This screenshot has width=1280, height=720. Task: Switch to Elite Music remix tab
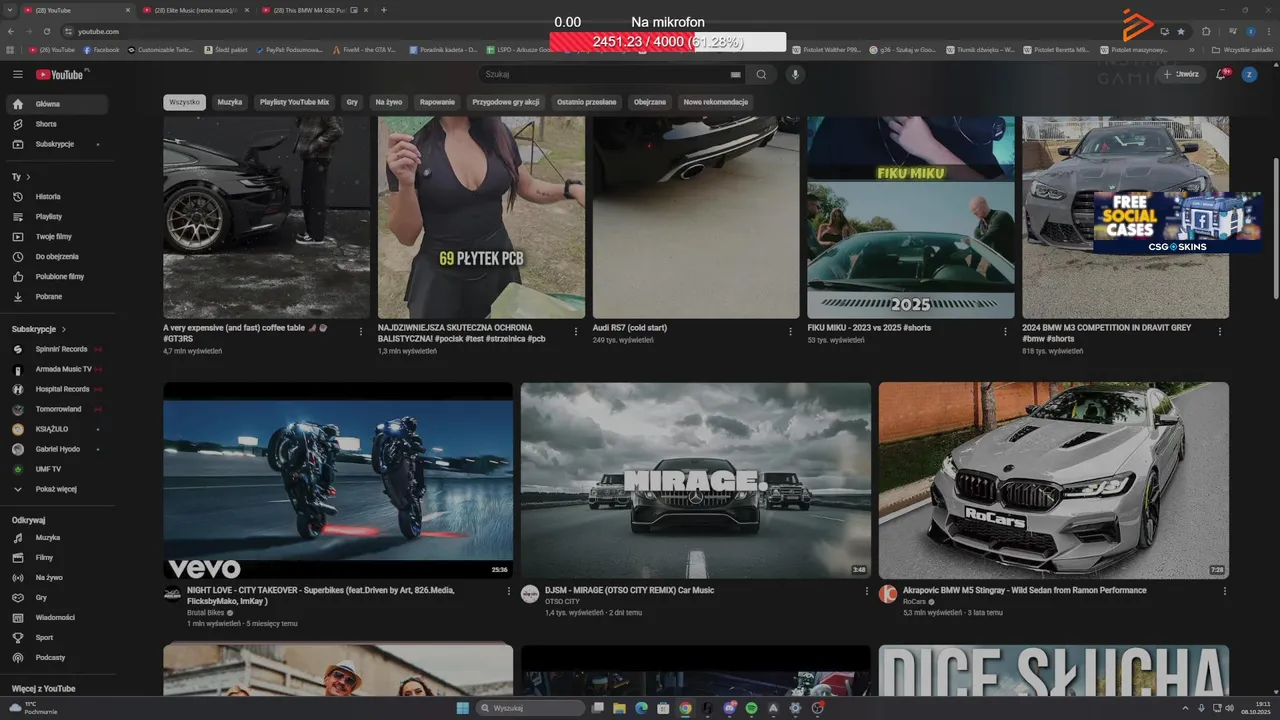(196, 10)
